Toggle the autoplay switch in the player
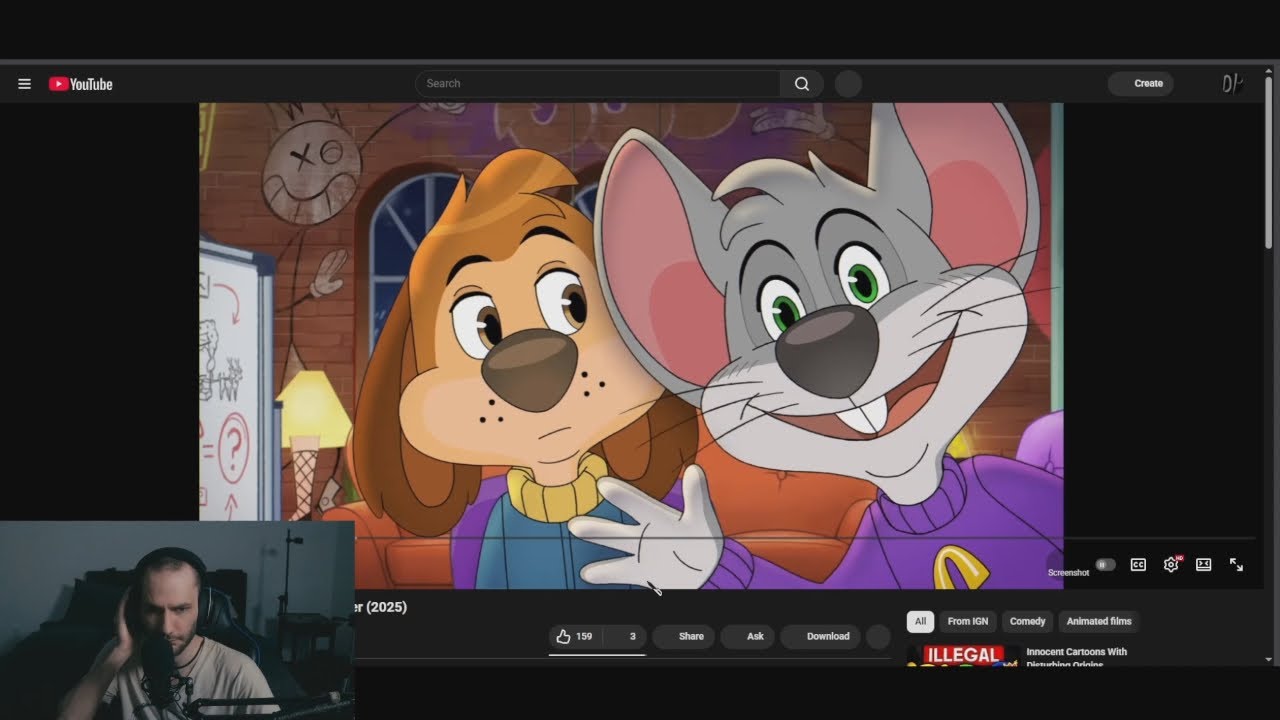Screen dimensions: 1280x720 1105,565
